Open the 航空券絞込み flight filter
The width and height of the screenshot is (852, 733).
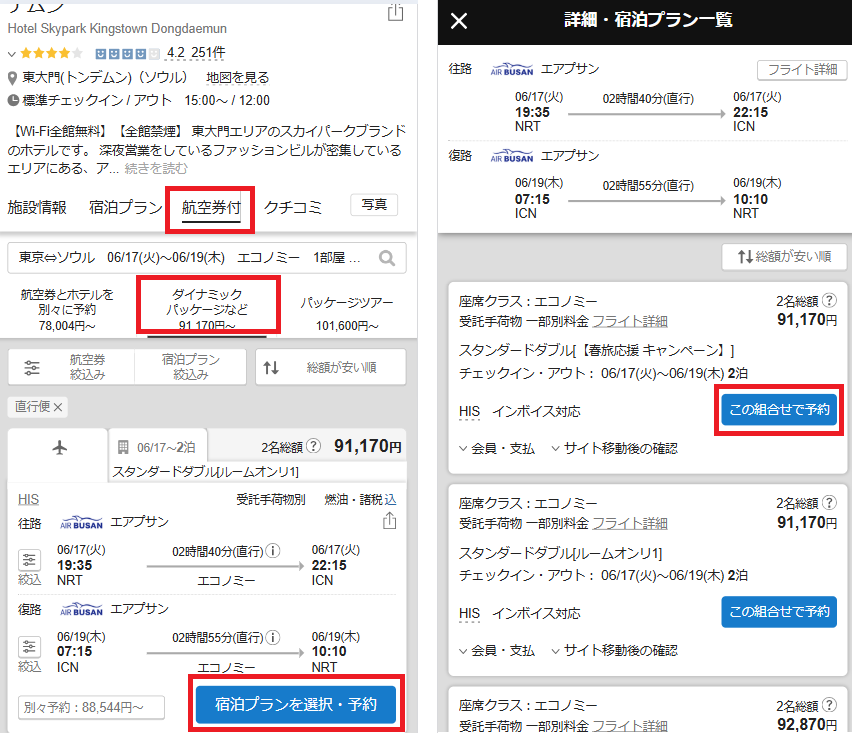(71, 367)
